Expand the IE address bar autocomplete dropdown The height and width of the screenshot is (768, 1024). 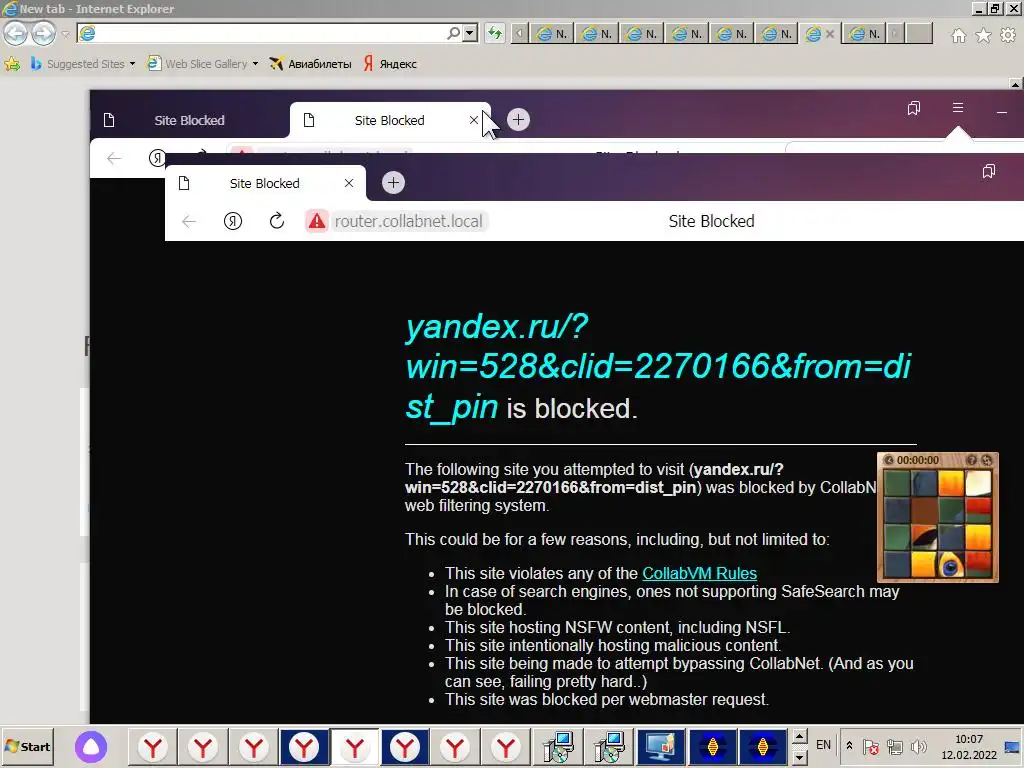pyautogui.click(x=470, y=33)
